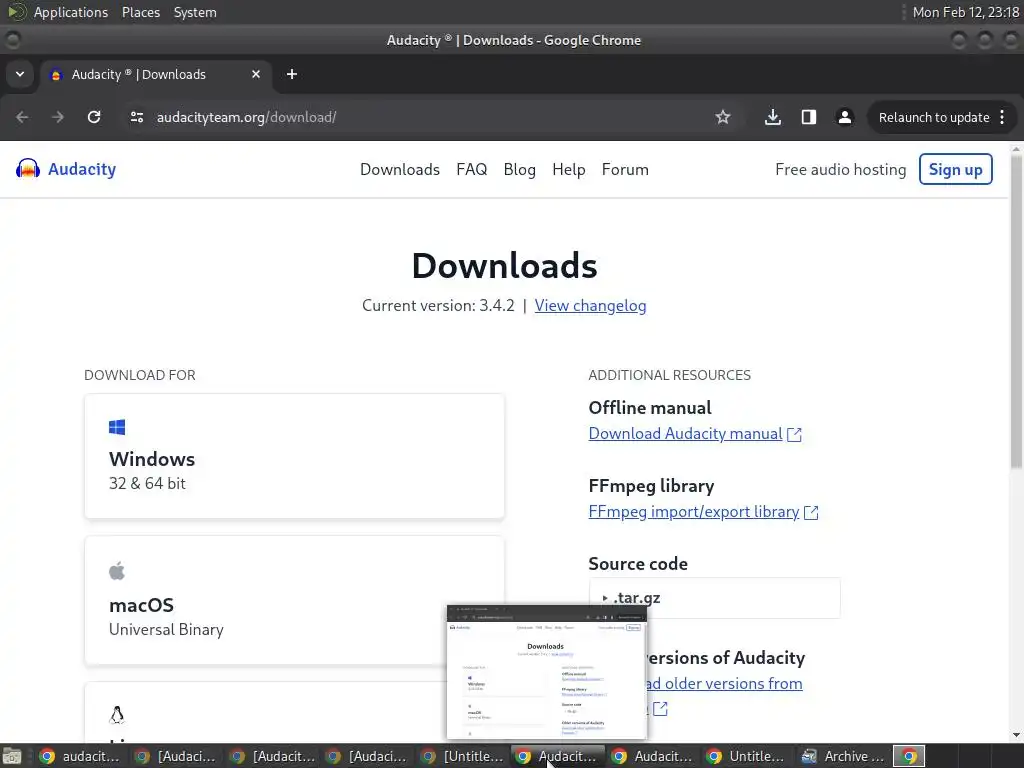Click the window preview thumbnail popup
The width and height of the screenshot is (1024, 768).
click(547, 672)
